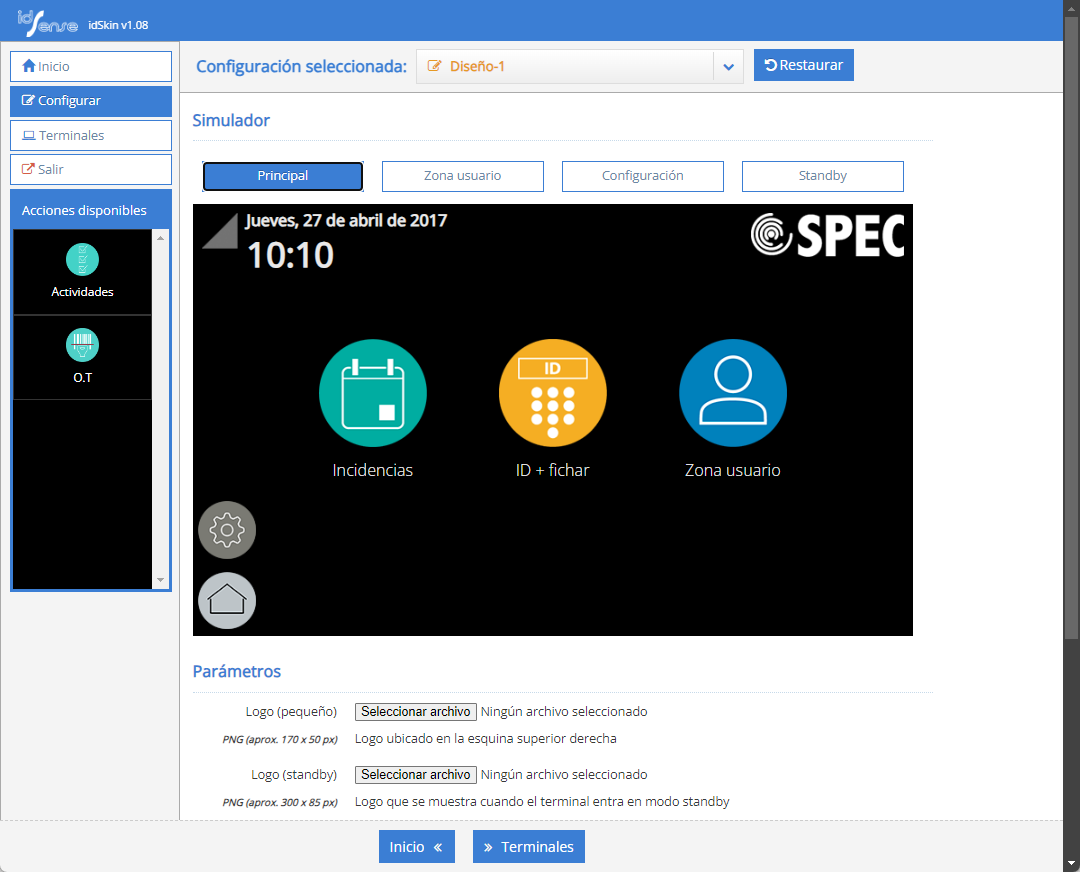
Task: Switch to the Configuración tab
Action: point(643,176)
